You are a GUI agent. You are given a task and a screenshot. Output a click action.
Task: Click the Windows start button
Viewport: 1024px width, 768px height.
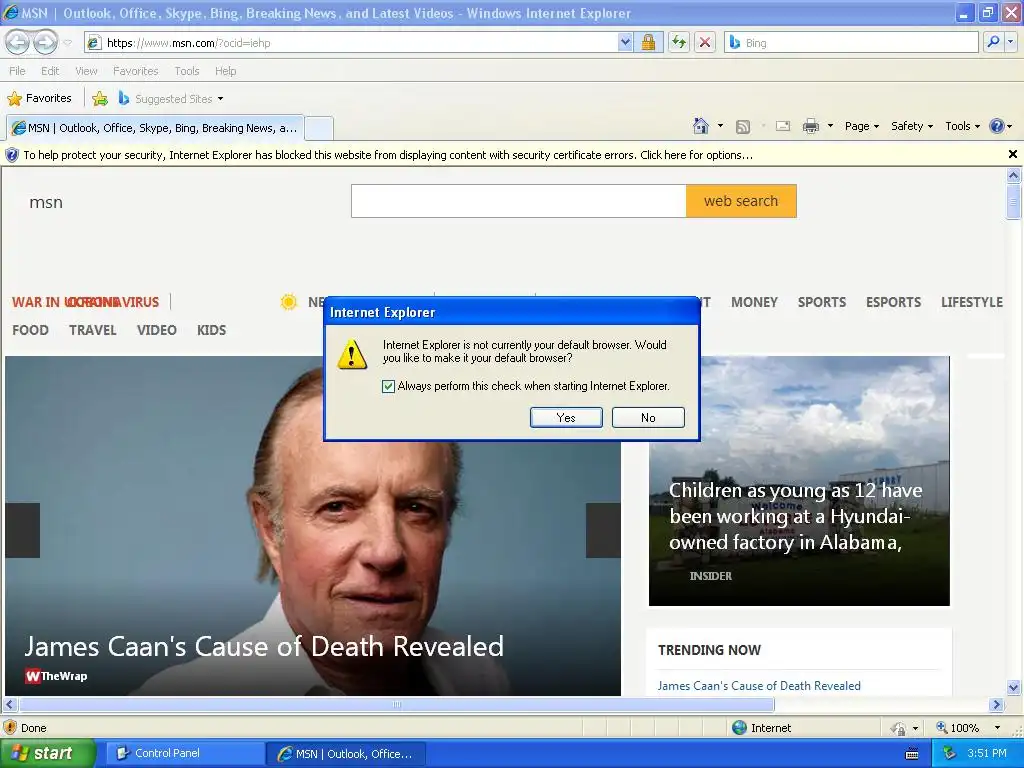[47, 754]
